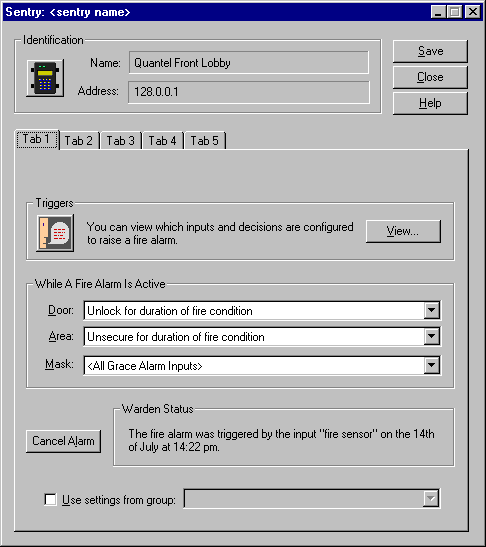Image resolution: width=486 pixels, height=547 pixels.
Task: Click the sentry keypad device icon
Action: pos(45,78)
